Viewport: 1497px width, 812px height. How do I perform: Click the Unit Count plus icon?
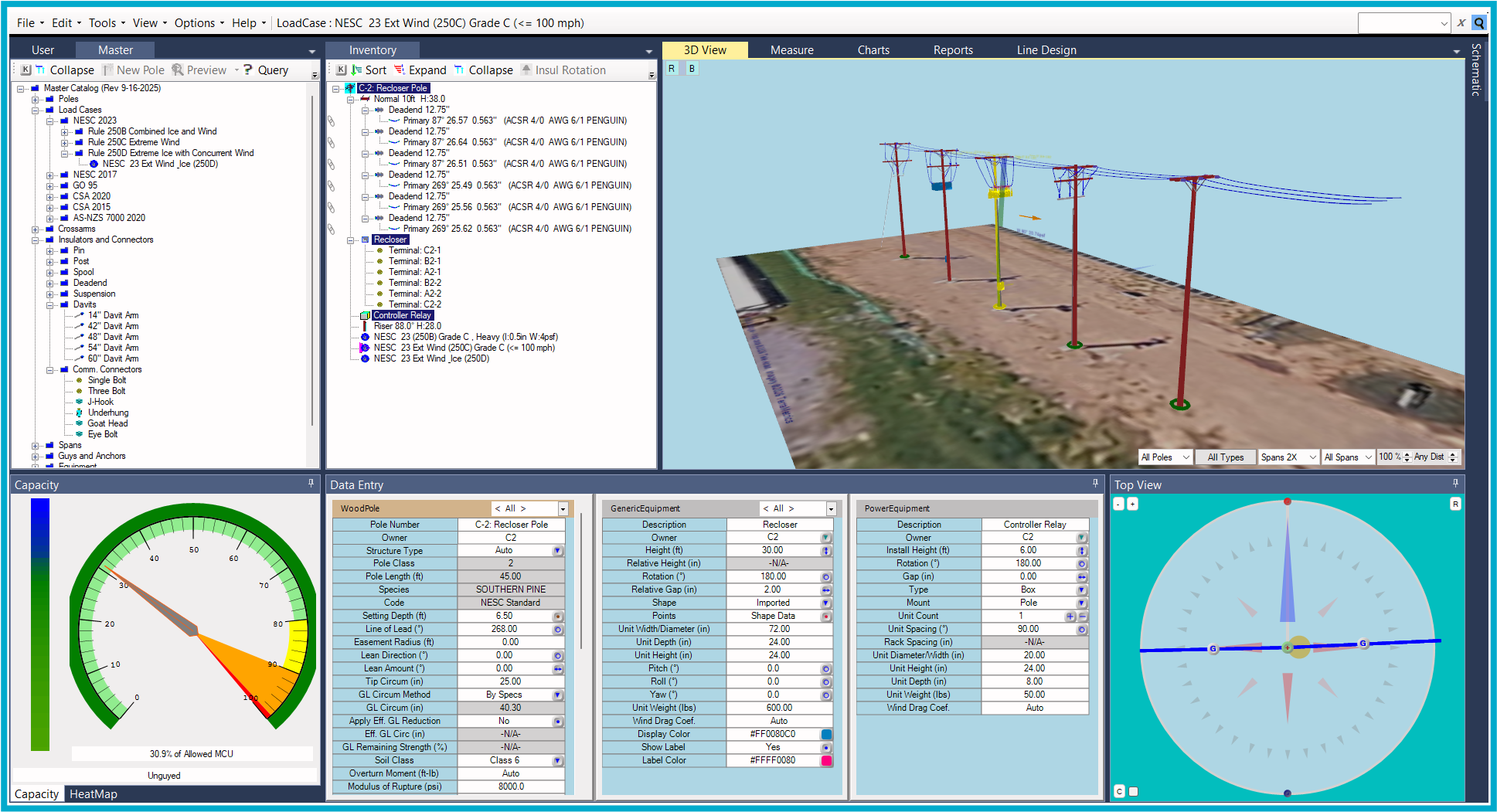coord(1070,617)
